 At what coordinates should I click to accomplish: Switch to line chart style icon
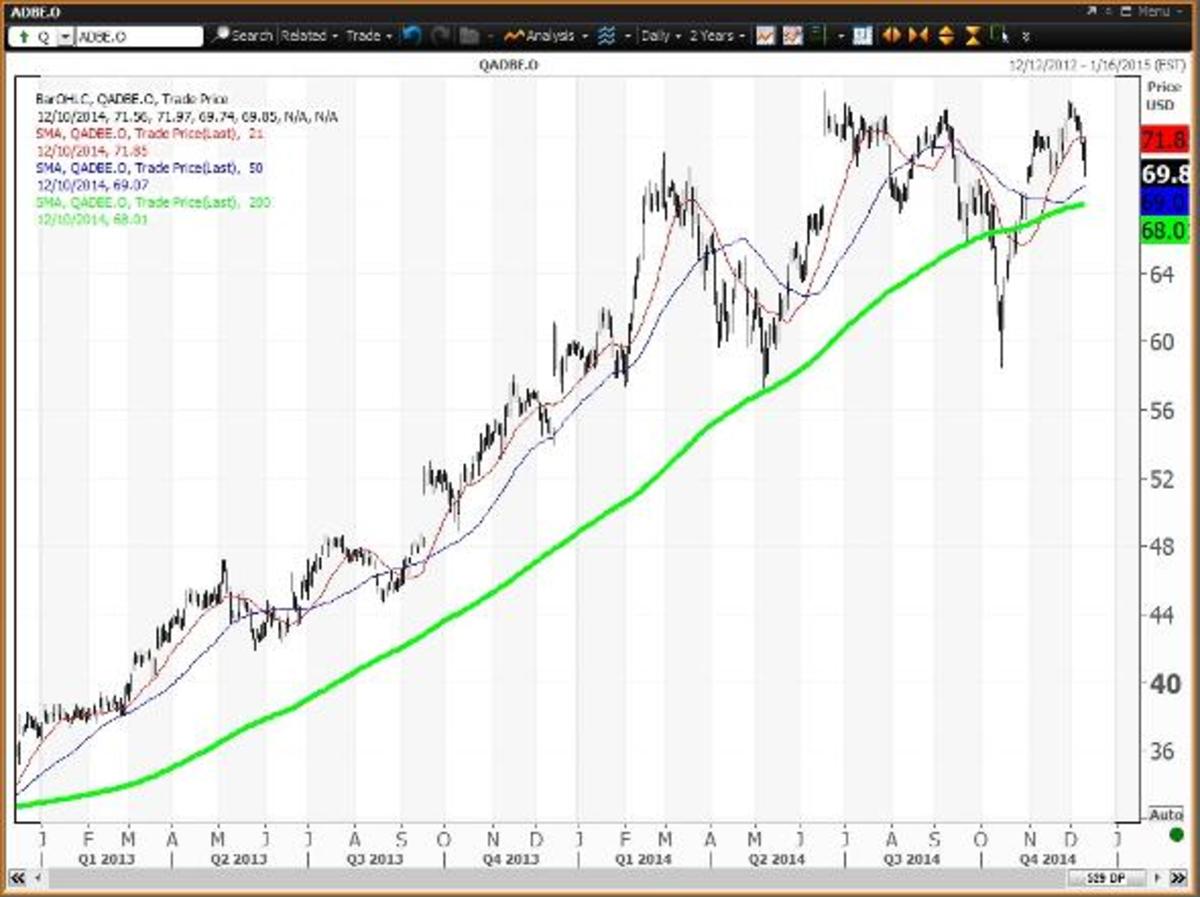pyautogui.click(x=765, y=36)
